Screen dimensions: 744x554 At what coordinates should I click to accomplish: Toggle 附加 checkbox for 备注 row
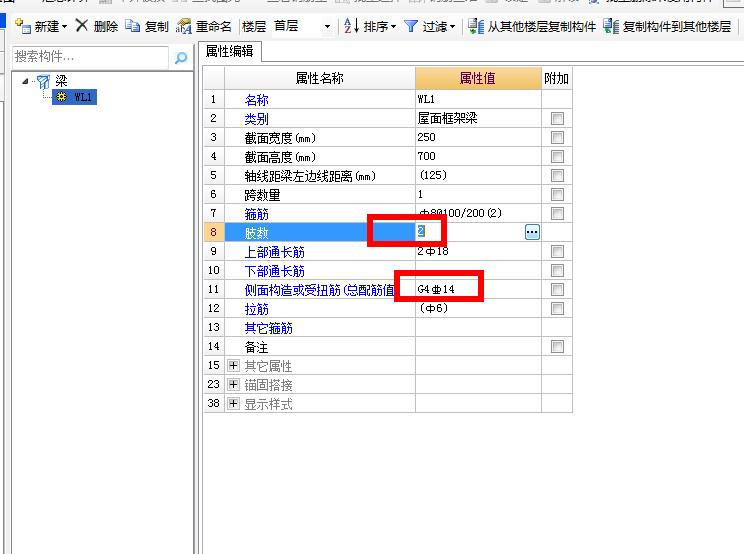click(557, 346)
